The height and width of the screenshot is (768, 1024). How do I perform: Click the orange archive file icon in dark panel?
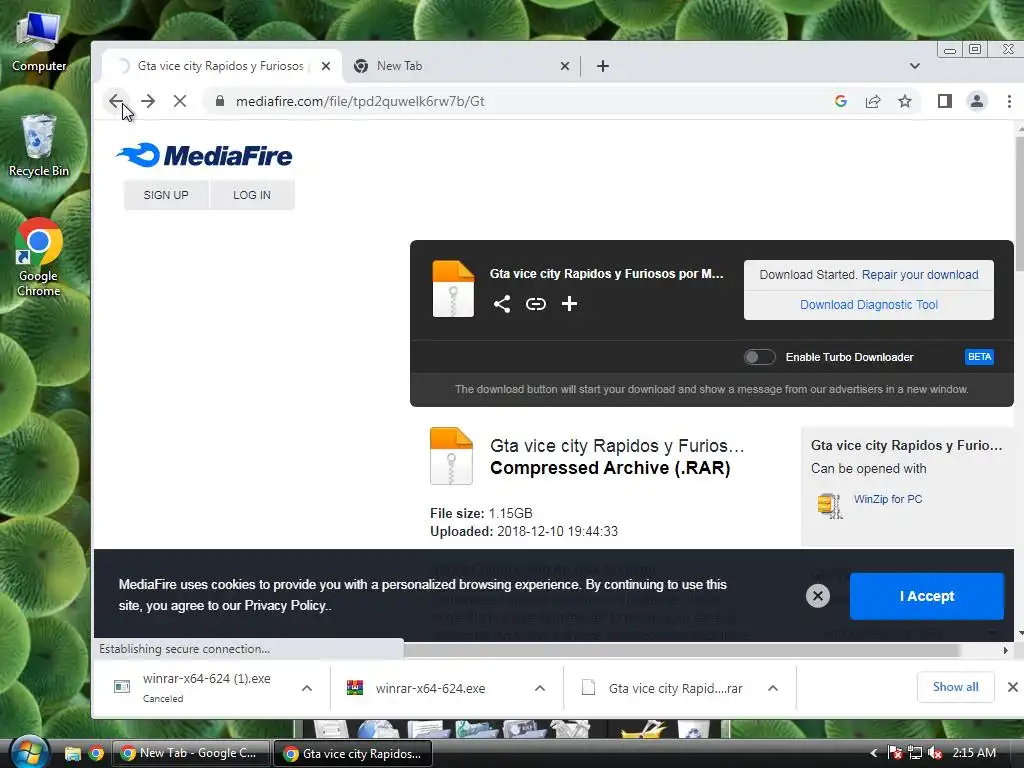pyautogui.click(x=453, y=289)
